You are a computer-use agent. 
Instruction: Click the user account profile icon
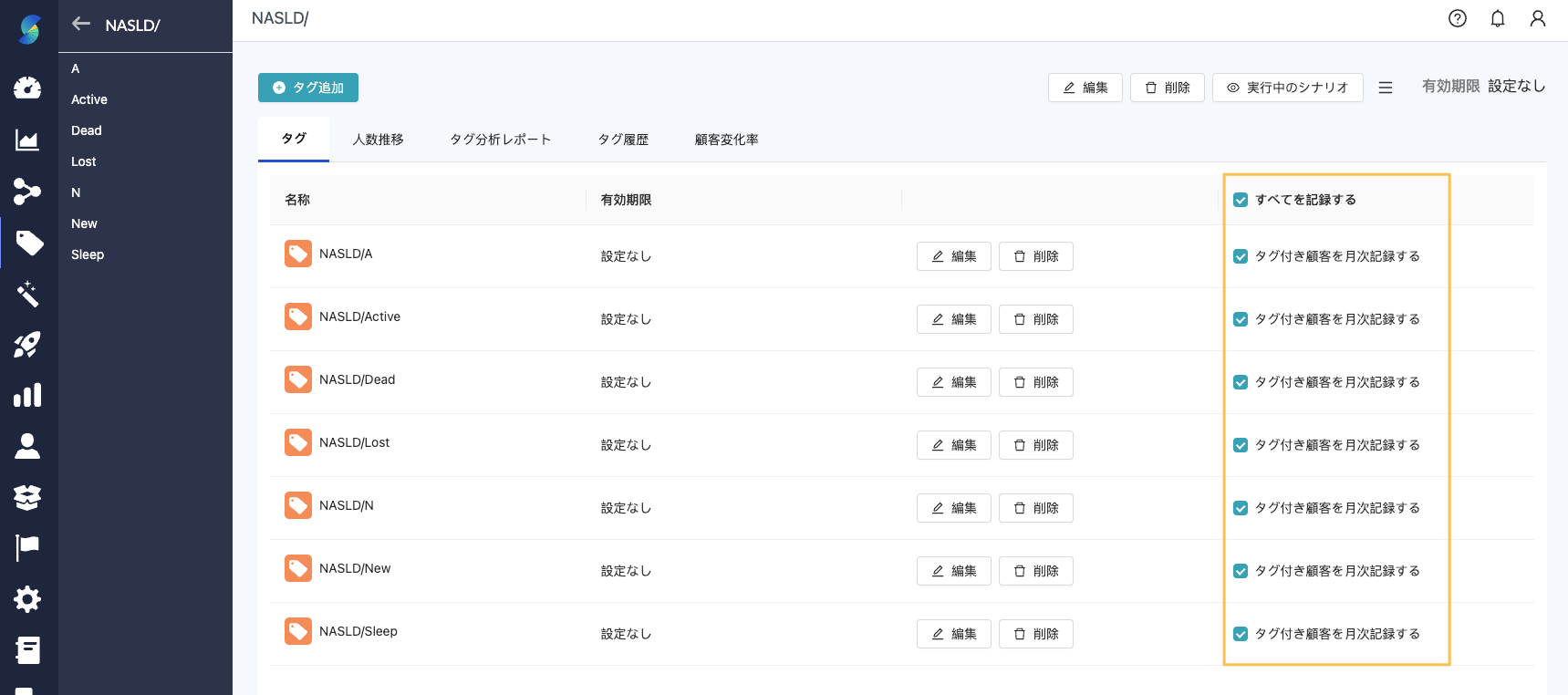[x=1538, y=18]
